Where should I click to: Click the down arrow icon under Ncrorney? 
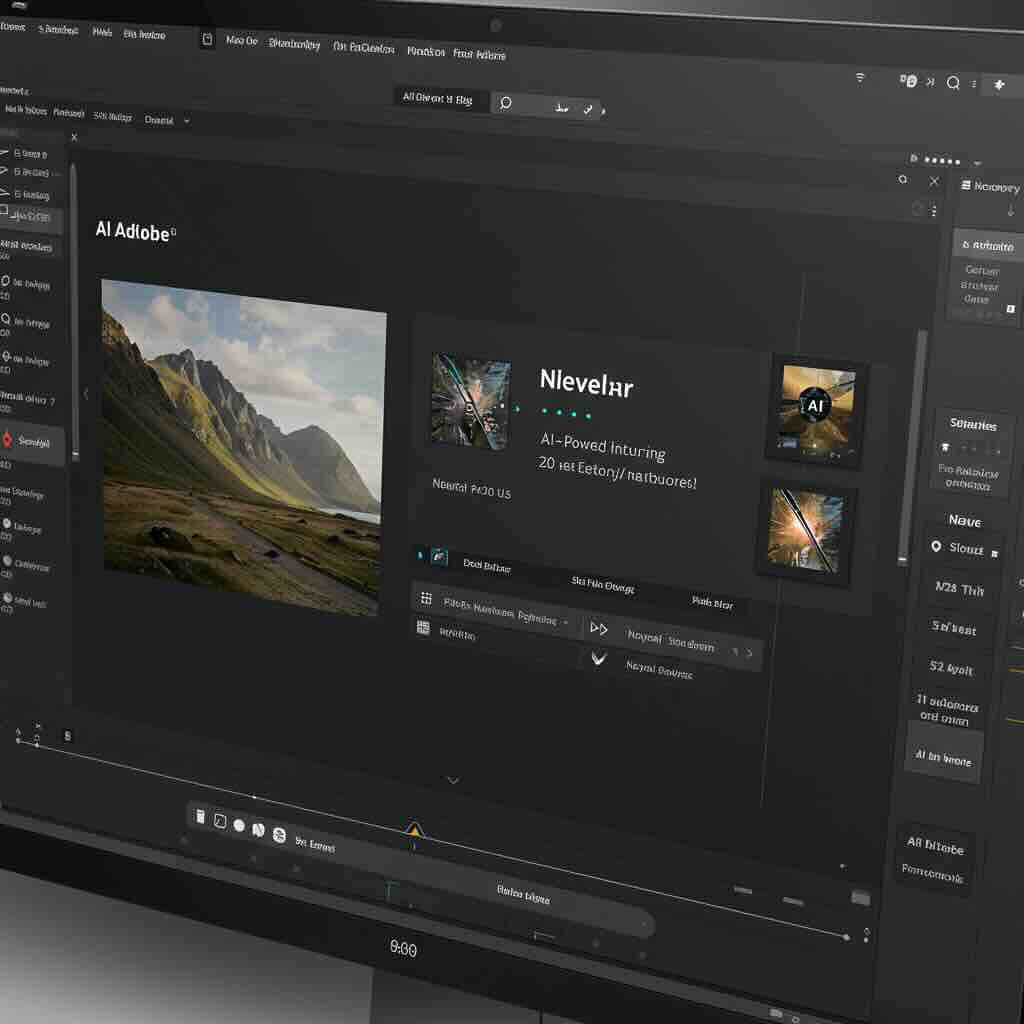click(x=1010, y=210)
